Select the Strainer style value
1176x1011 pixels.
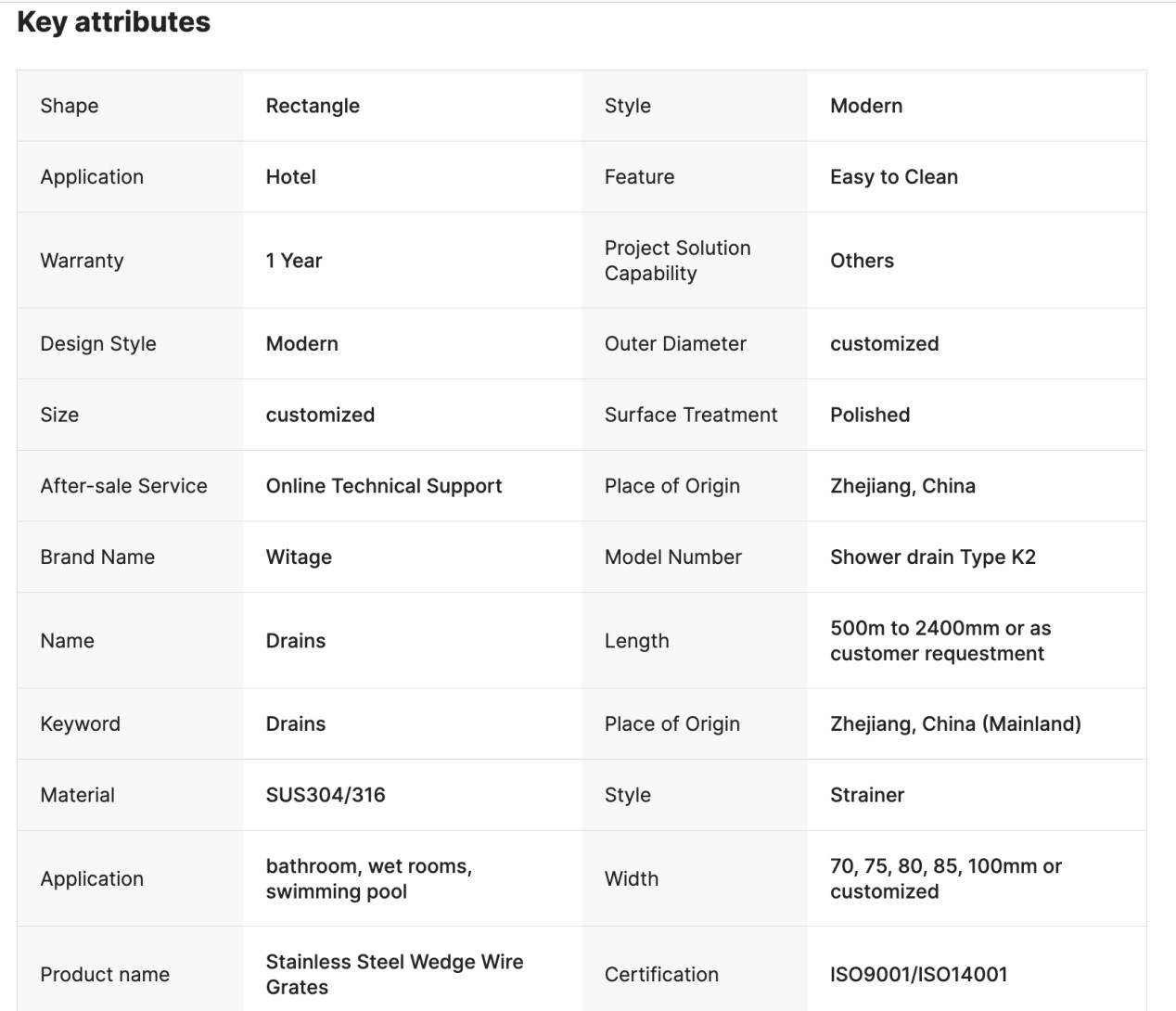click(x=867, y=795)
